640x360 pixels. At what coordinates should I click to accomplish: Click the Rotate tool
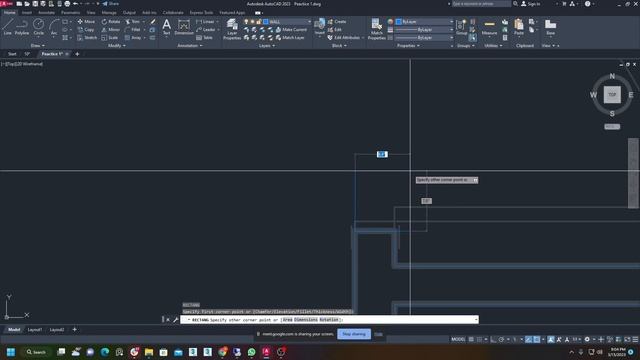point(111,22)
